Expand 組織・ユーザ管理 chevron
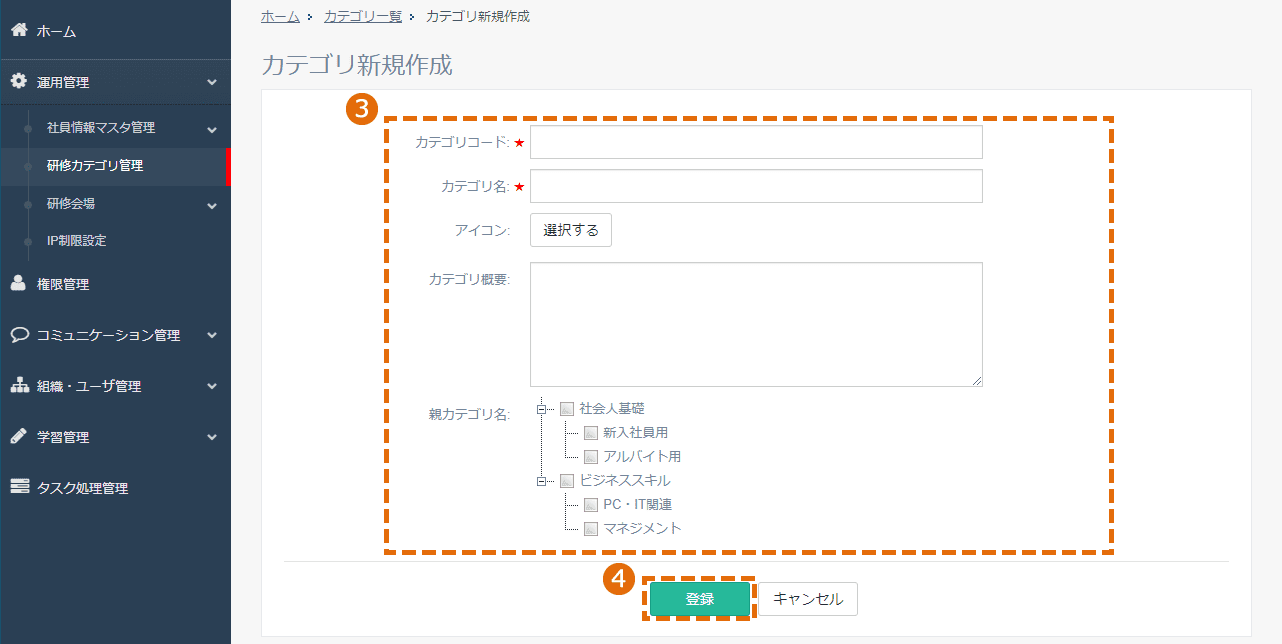This screenshot has width=1282, height=644. point(212,386)
